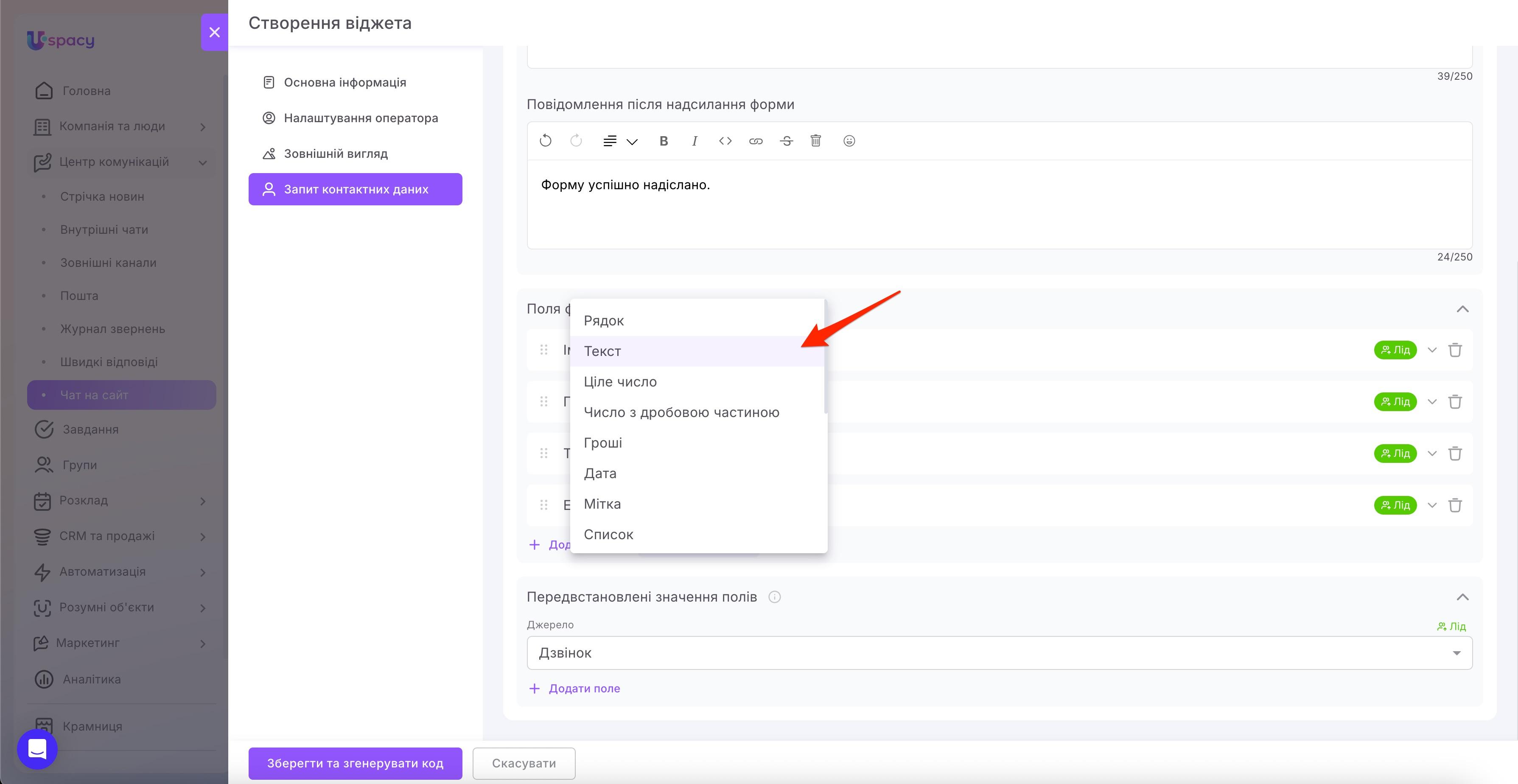Click Додати поле under Джерело
Image resolution: width=1518 pixels, height=784 pixels.
[x=574, y=689]
